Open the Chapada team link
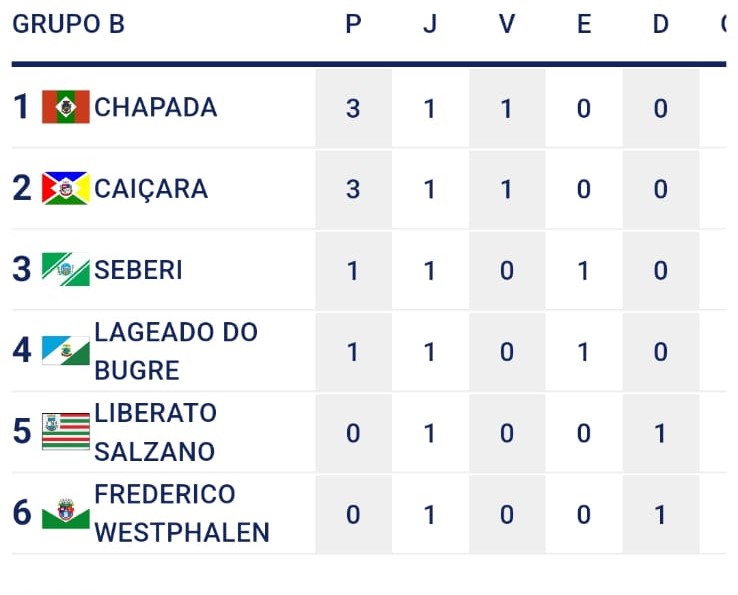Image resolution: width=738 pixels, height=595 pixels. pyautogui.click(x=155, y=107)
